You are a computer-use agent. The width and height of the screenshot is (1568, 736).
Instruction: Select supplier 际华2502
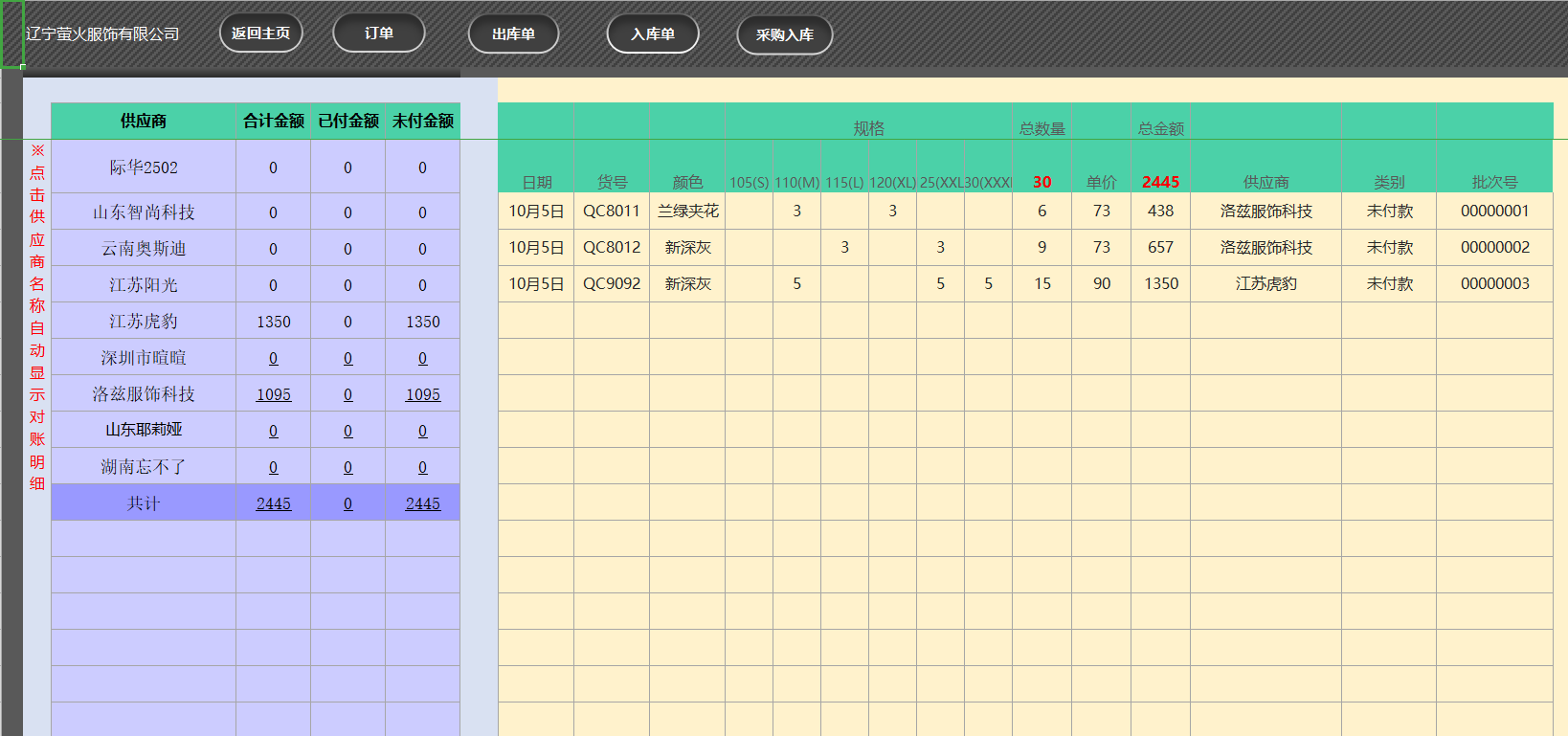[144, 167]
